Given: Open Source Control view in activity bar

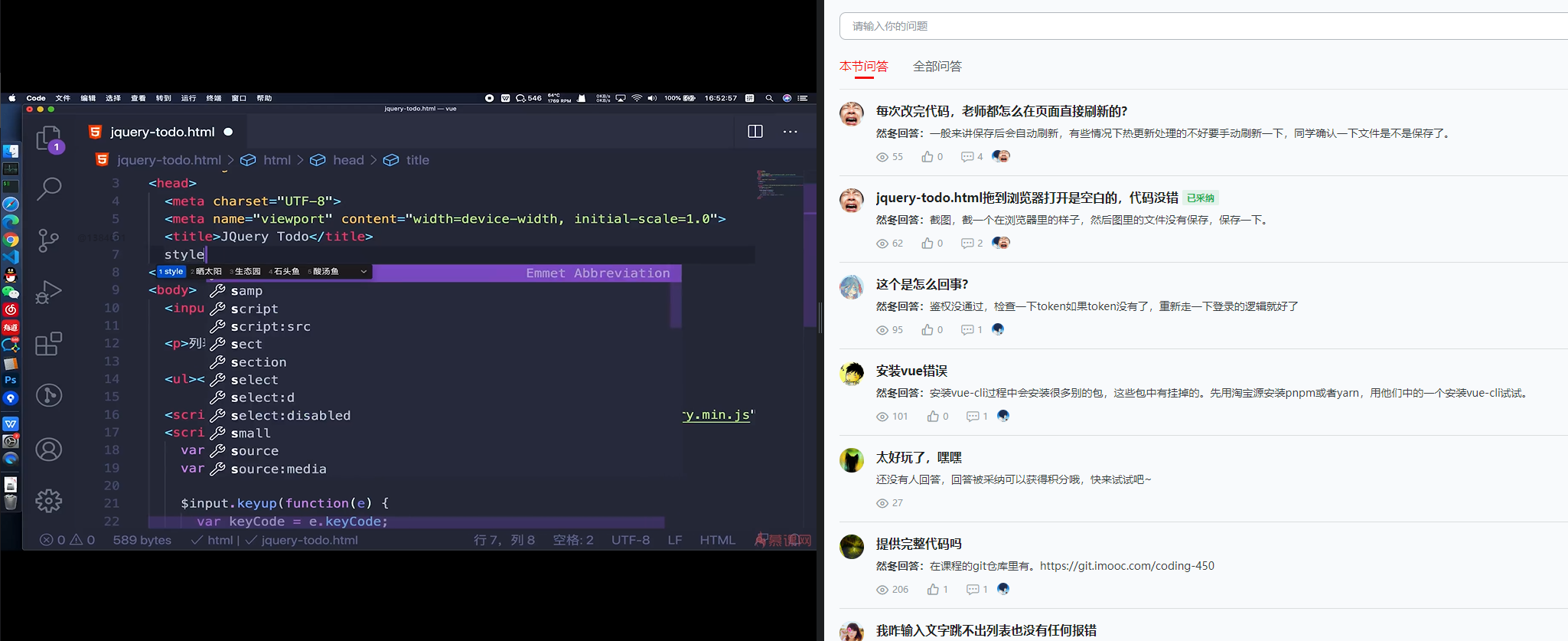Looking at the screenshot, I should tap(49, 240).
